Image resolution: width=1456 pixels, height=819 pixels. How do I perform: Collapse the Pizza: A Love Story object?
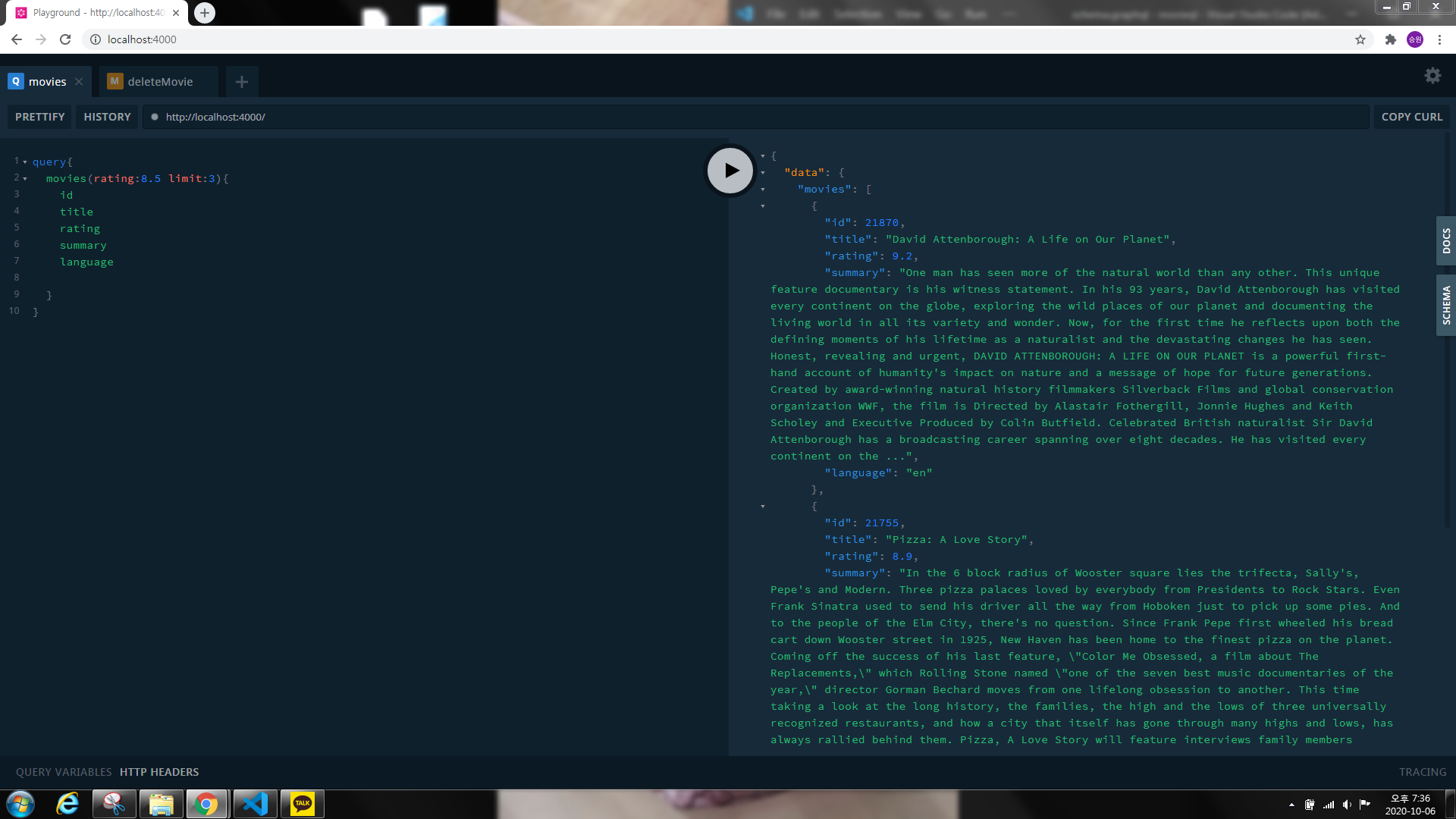(763, 507)
